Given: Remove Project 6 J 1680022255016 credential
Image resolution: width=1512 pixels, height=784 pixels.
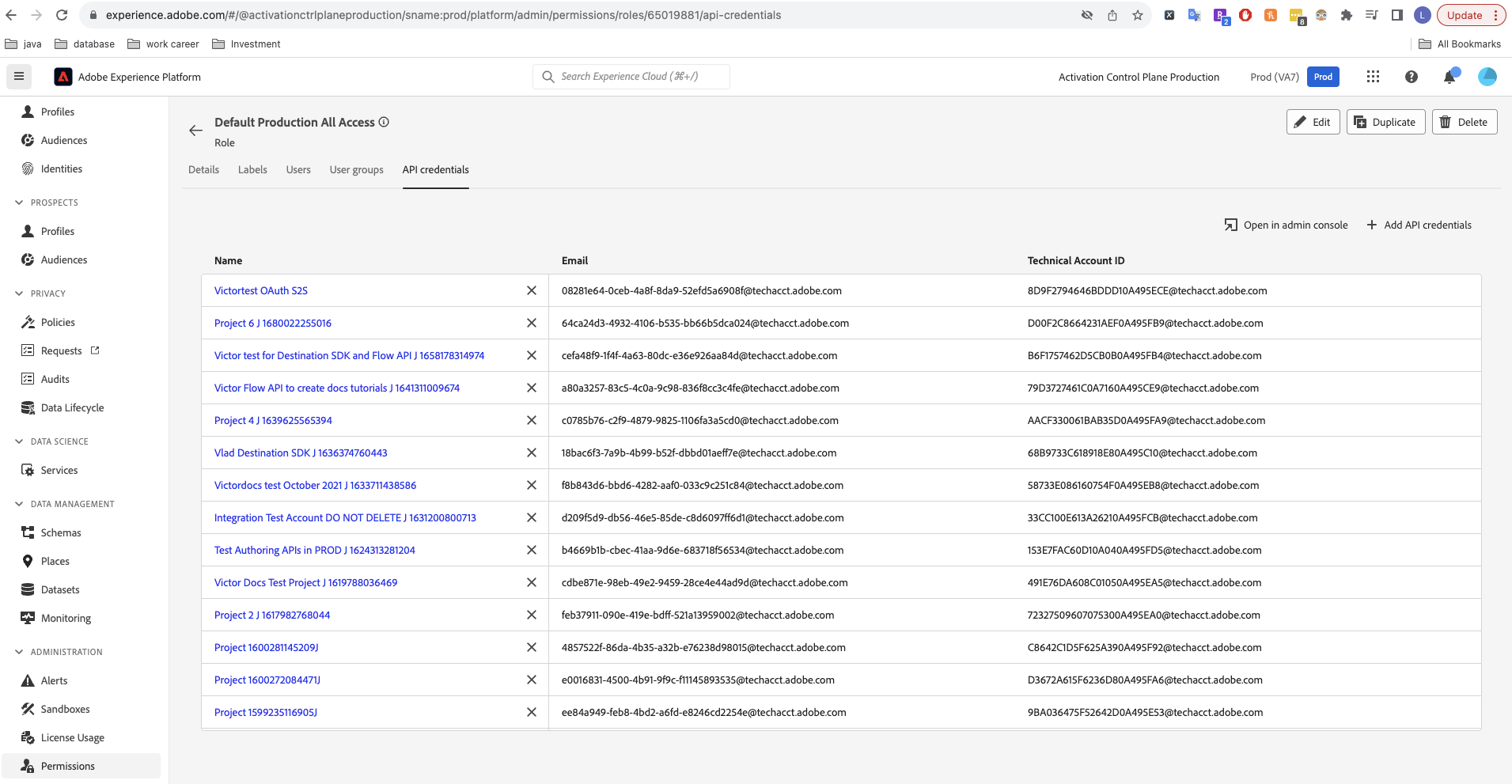Looking at the screenshot, I should [x=532, y=323].
